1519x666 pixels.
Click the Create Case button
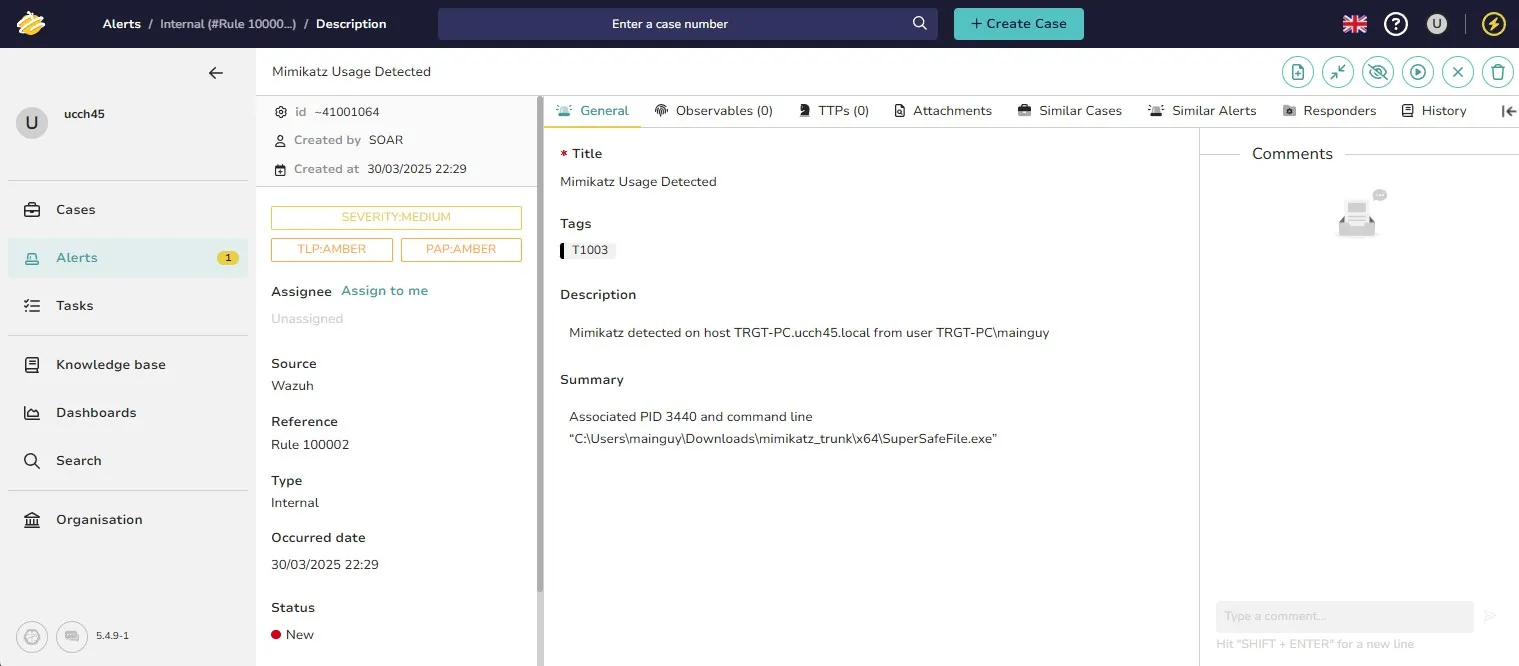1018,24
